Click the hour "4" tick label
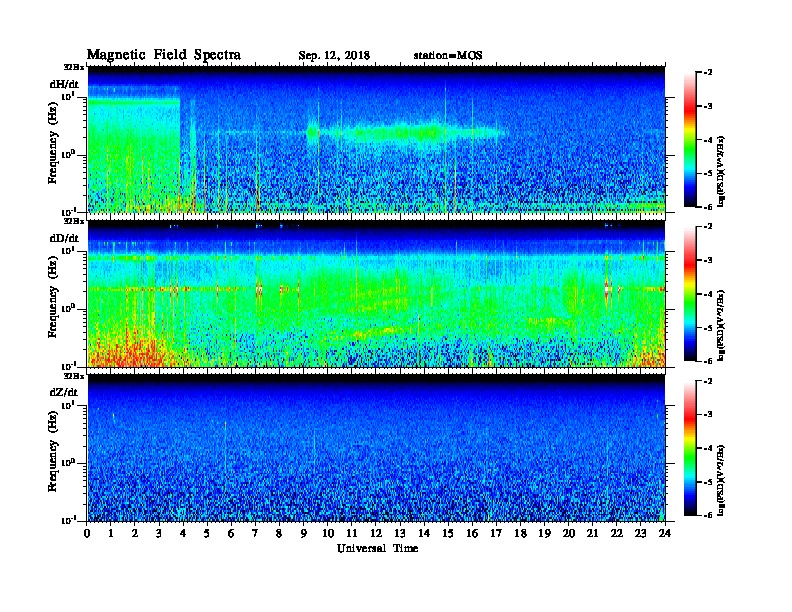 [183, 533]
